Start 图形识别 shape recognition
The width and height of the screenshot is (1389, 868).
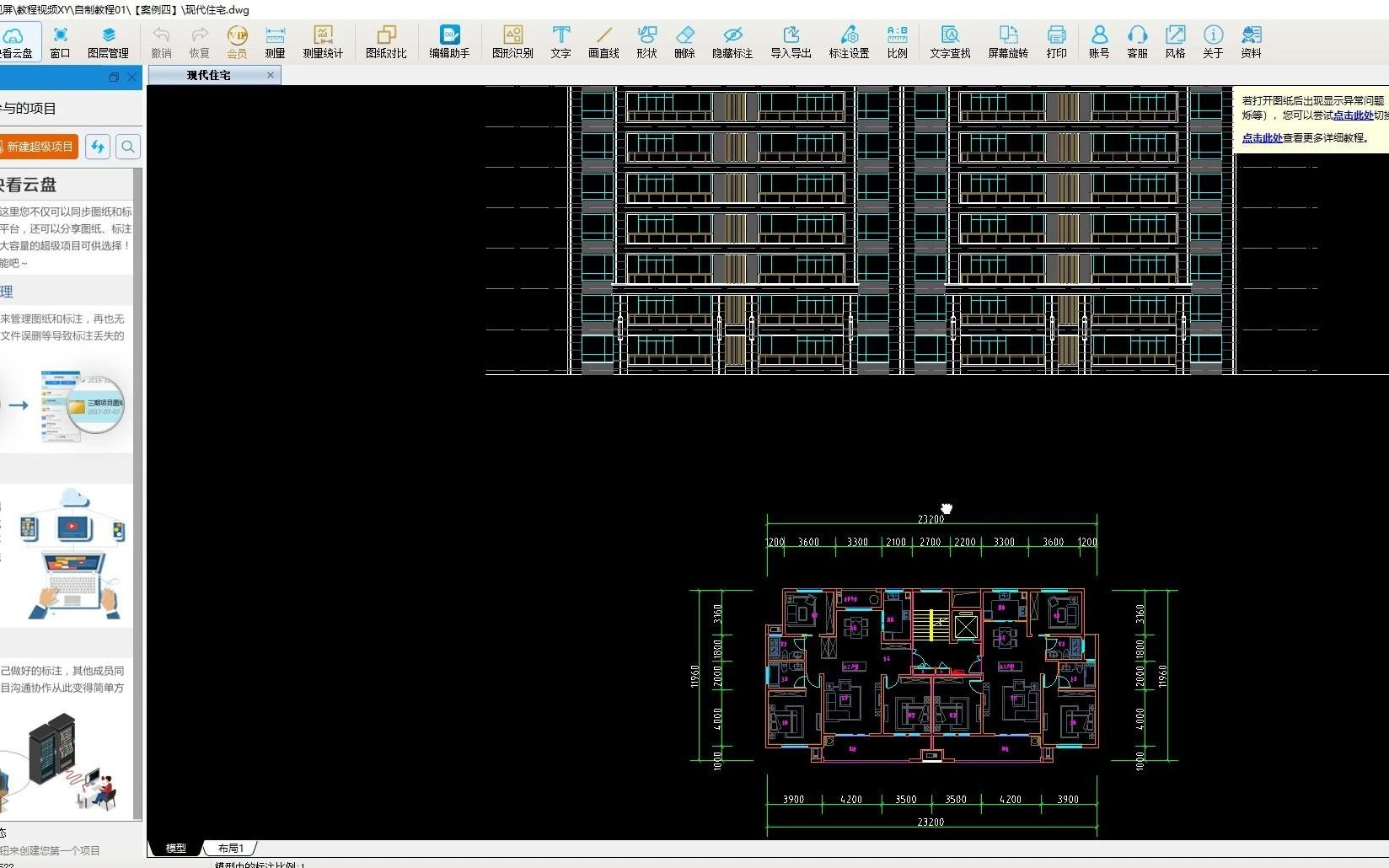[512, 41]
